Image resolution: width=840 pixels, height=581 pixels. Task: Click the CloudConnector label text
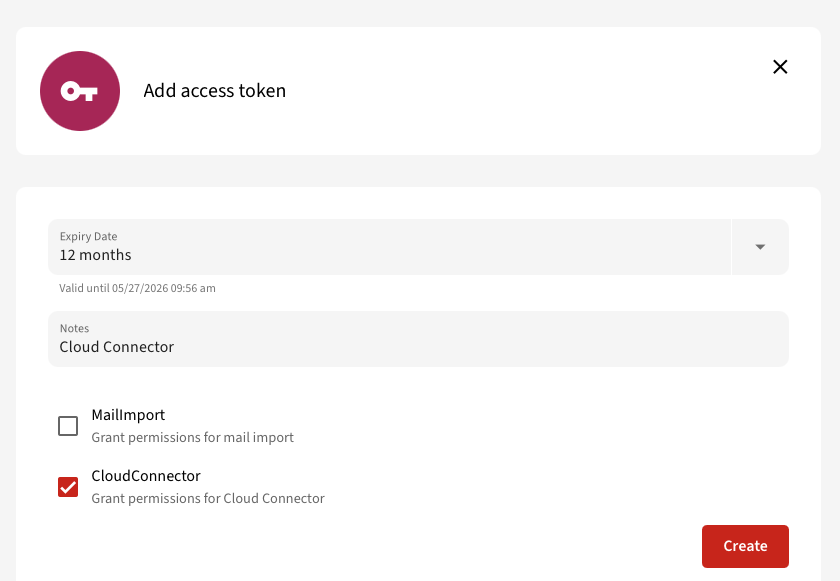(146, 476)
